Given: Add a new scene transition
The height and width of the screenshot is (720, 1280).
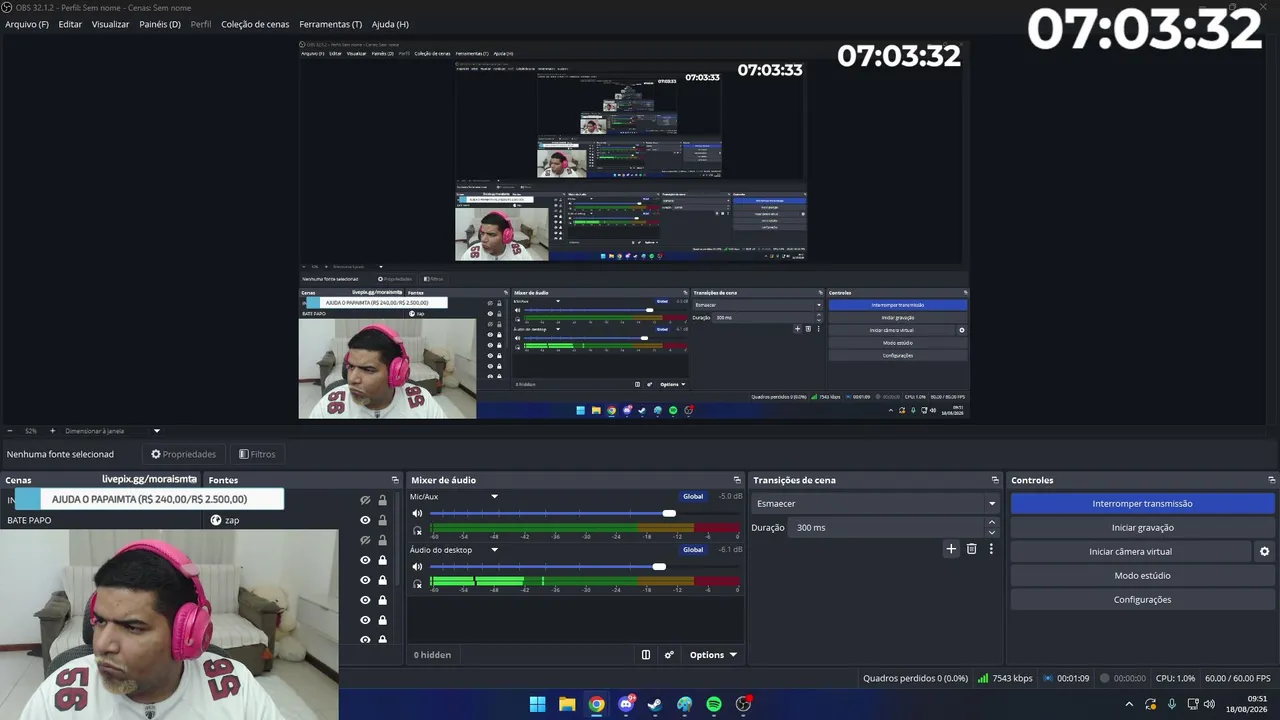Looking at the screenshot, I should tap(951, 549).
